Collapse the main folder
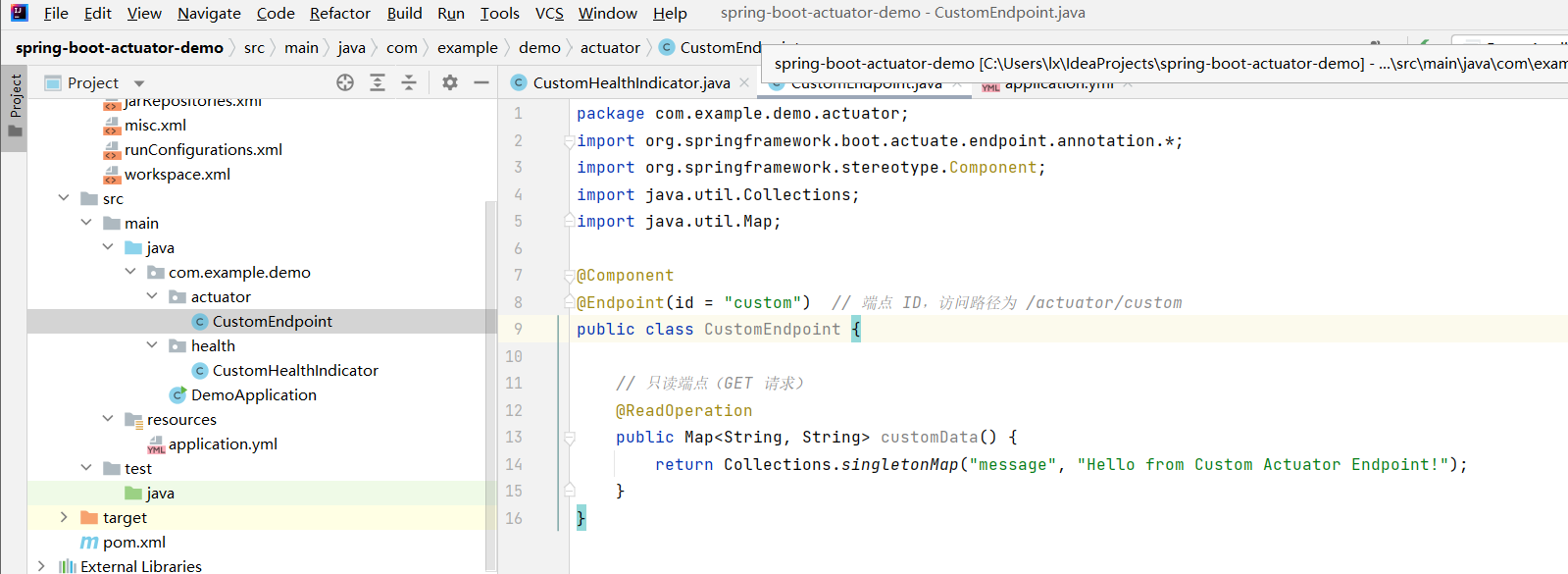 86,223
